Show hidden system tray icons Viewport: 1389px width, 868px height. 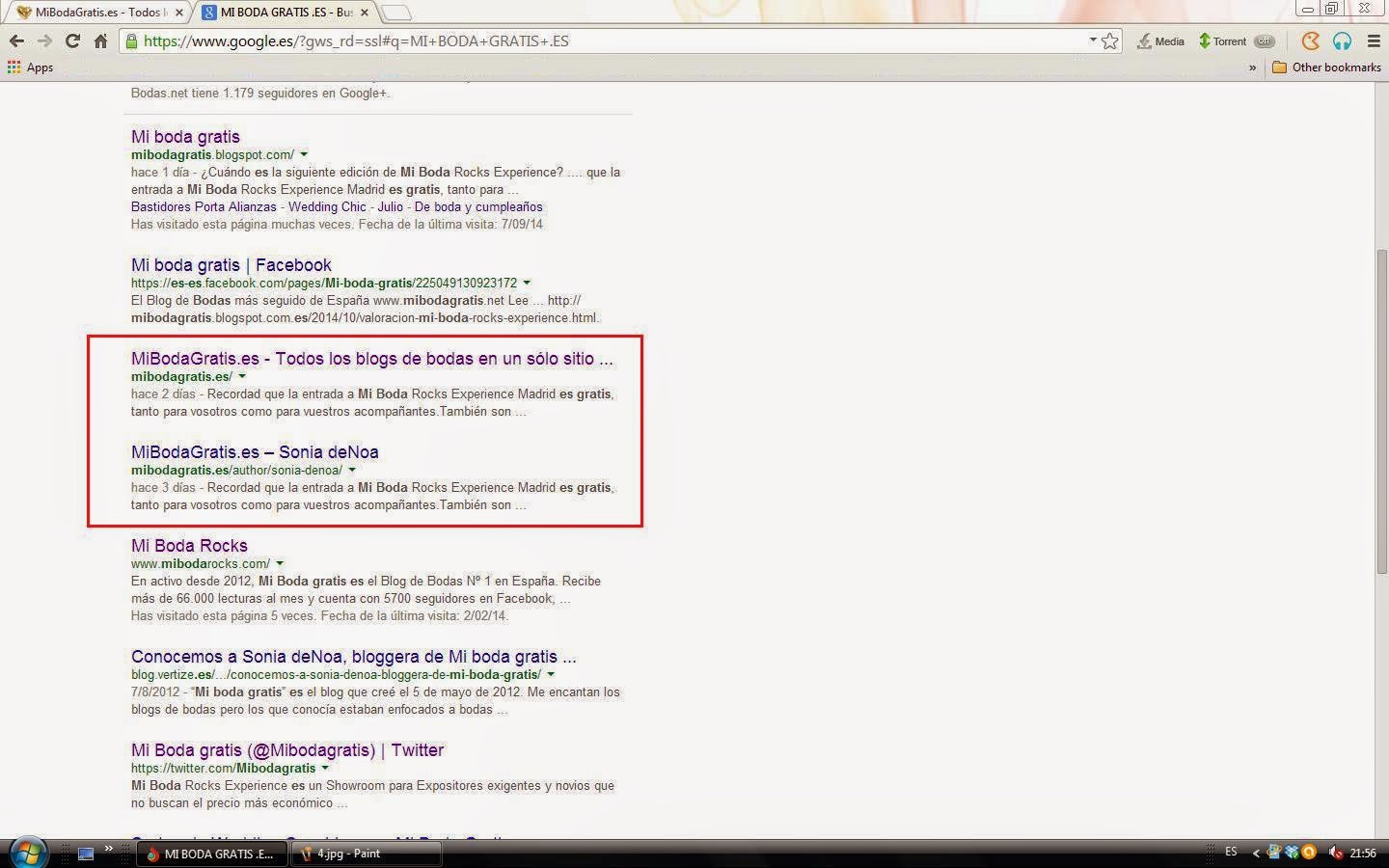[1256, 853]
